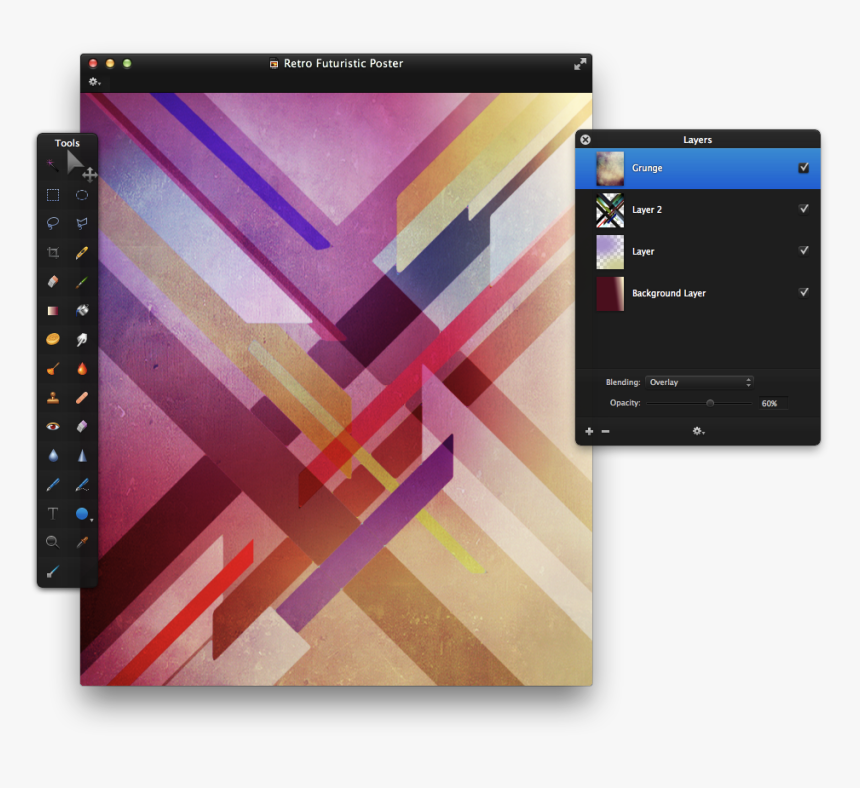The height and width of the screenshot is (788, 860).
Task: Select the Paint Bucket tool
Action: click(x=82, y=311)
